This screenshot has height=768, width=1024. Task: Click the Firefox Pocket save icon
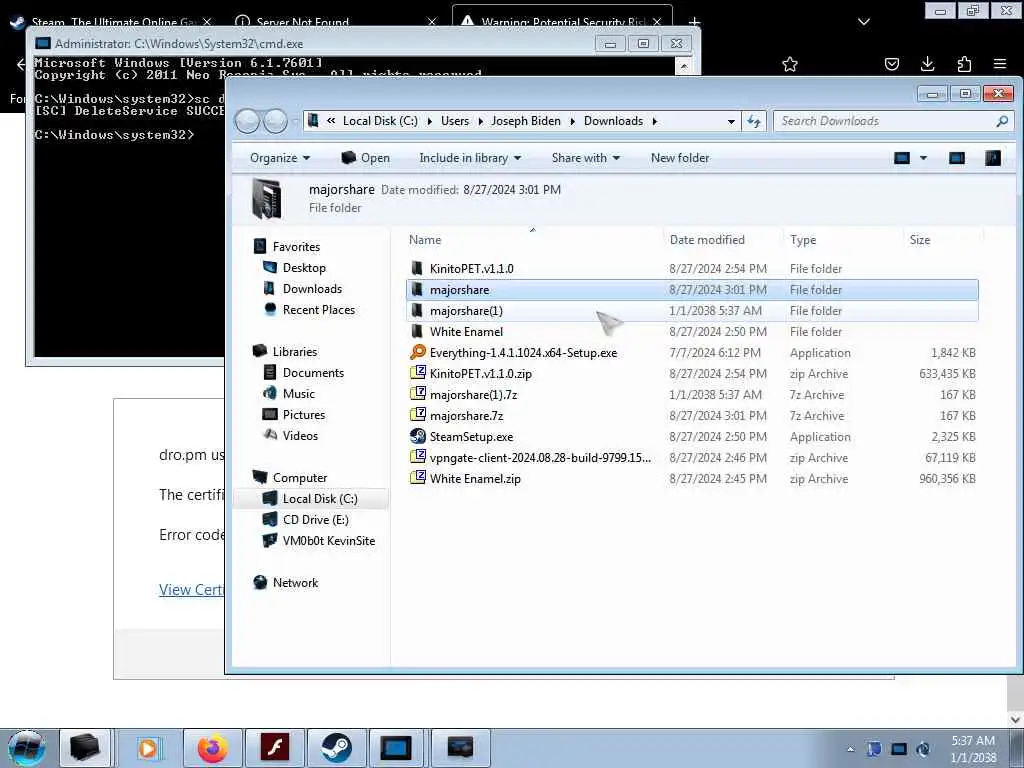click(891, 64)
